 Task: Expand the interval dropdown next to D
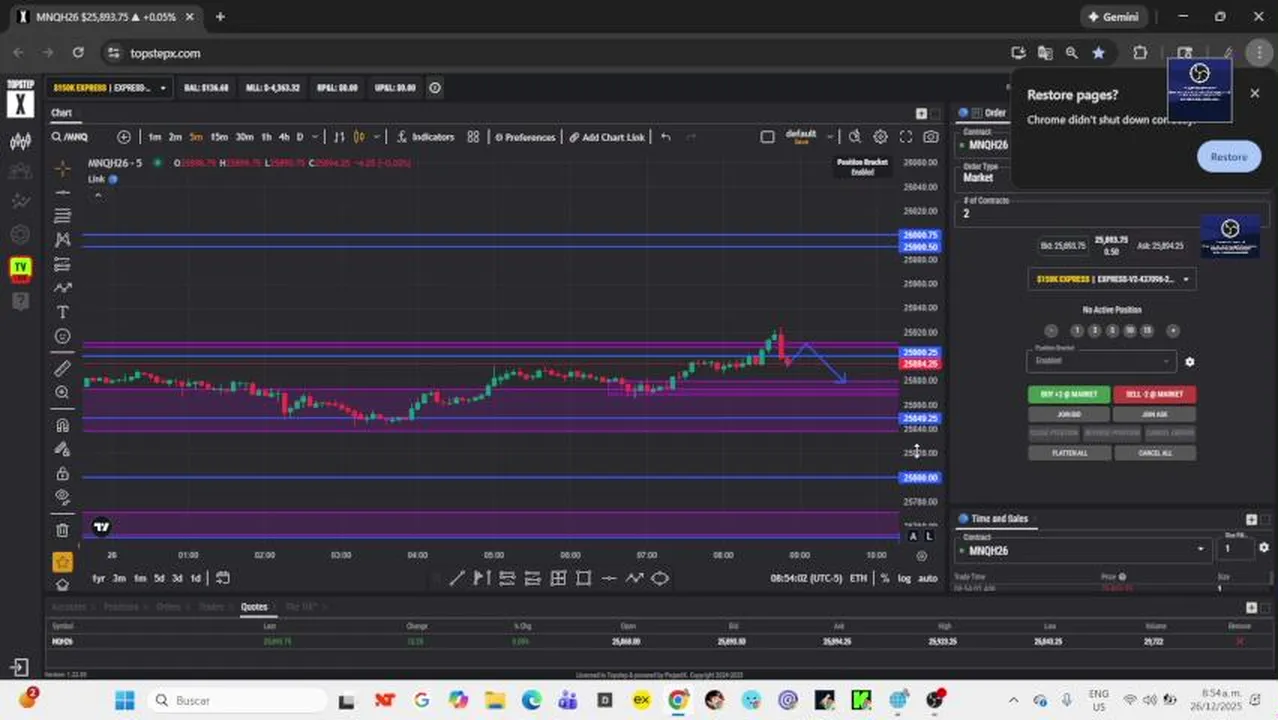(x=315, y=137)
